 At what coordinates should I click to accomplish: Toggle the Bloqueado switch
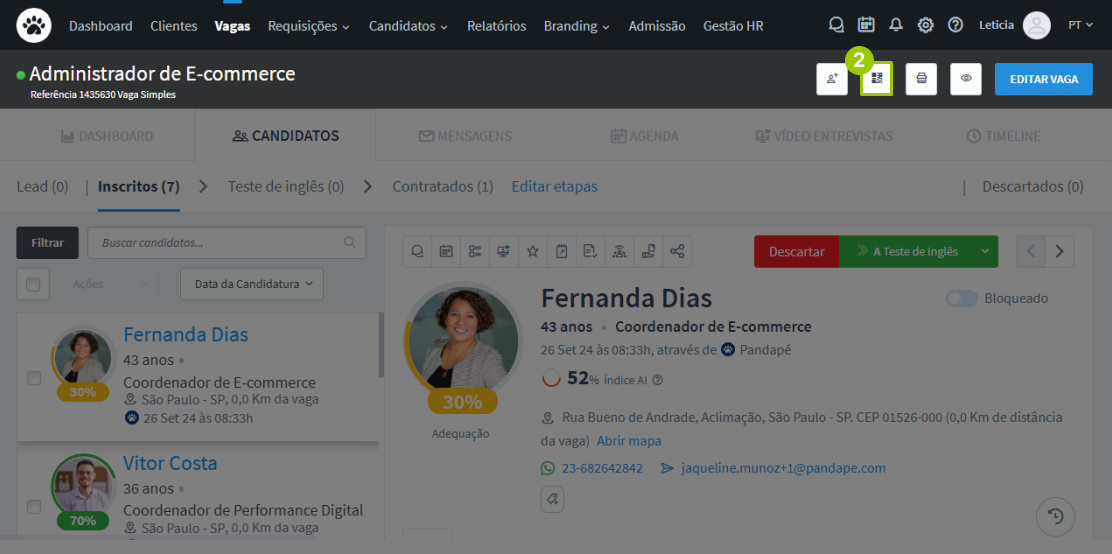[x=962, y=299]
